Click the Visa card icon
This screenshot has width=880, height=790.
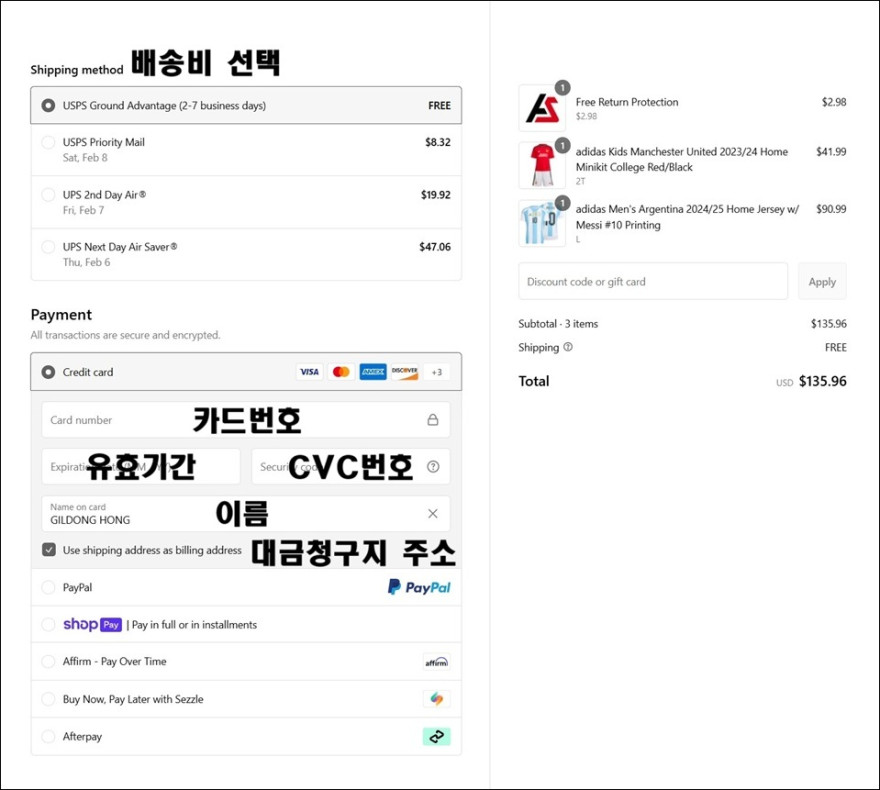point(309,372)
